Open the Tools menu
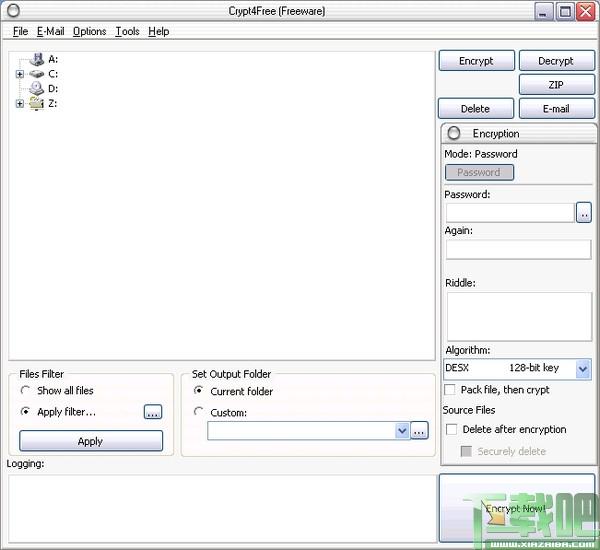The height and width of the screenshot is (550, 600). tap(127, 31)
